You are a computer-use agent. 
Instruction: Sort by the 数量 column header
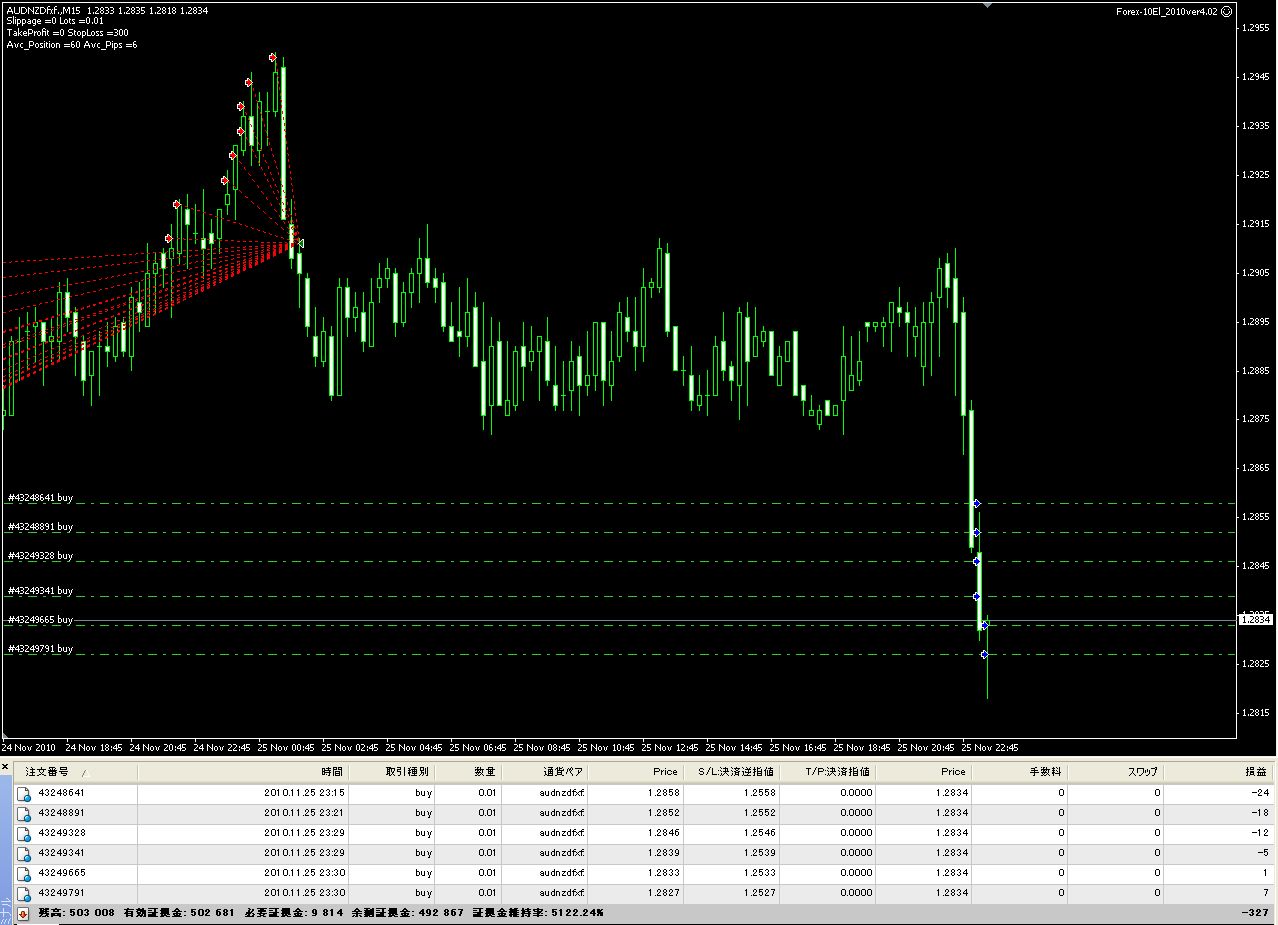(469, 772)
